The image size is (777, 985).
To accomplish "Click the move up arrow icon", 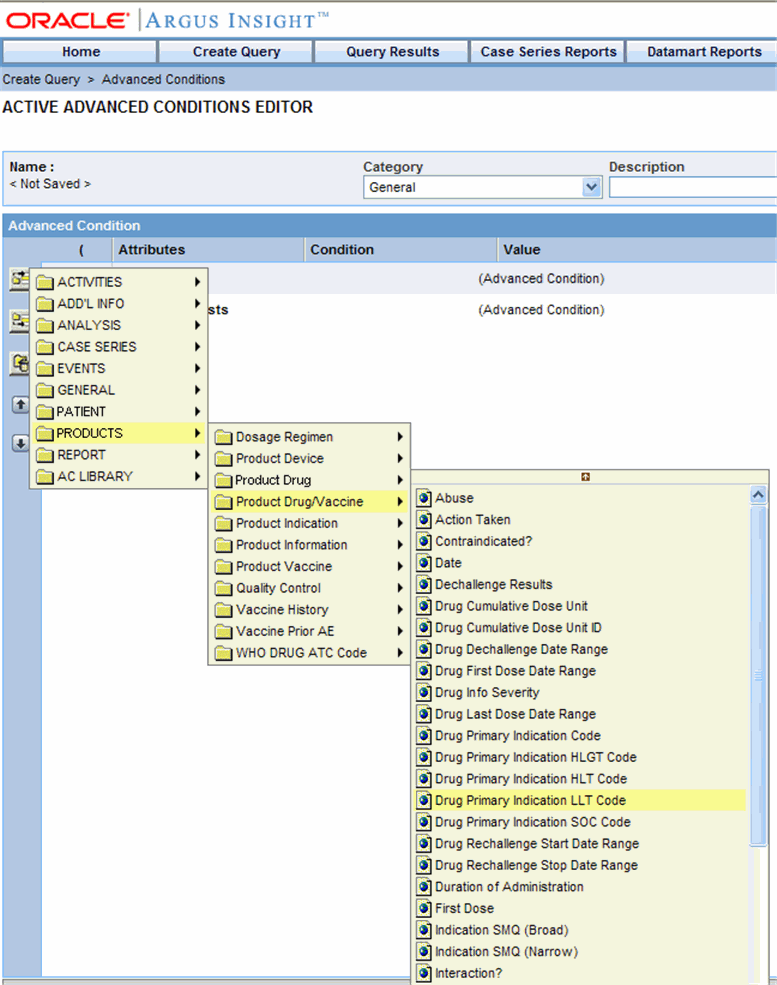I will pyautogui.click(x=20, y=405).
